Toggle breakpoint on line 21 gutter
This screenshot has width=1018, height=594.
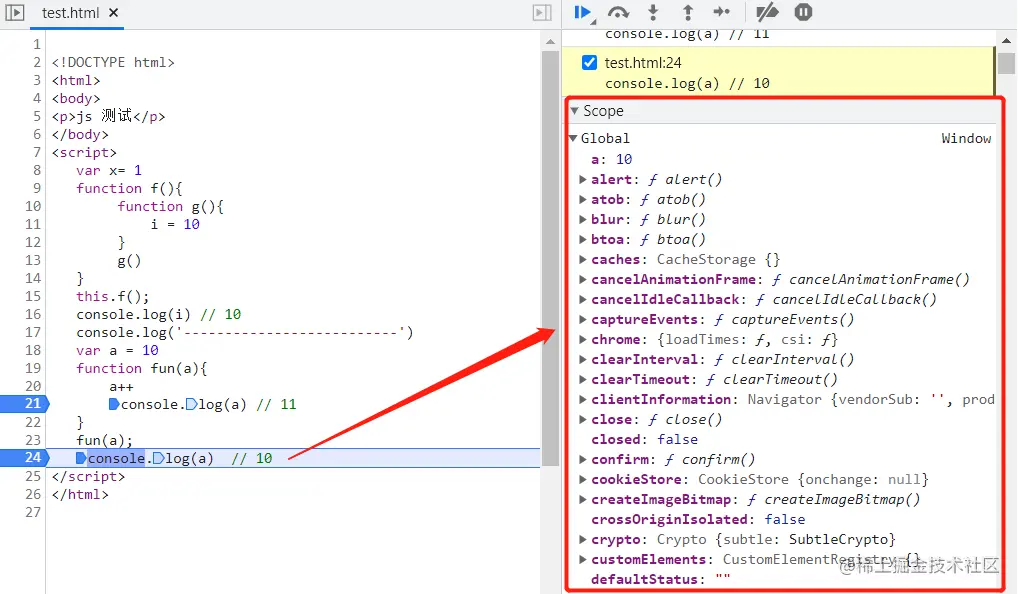[25, 404]
